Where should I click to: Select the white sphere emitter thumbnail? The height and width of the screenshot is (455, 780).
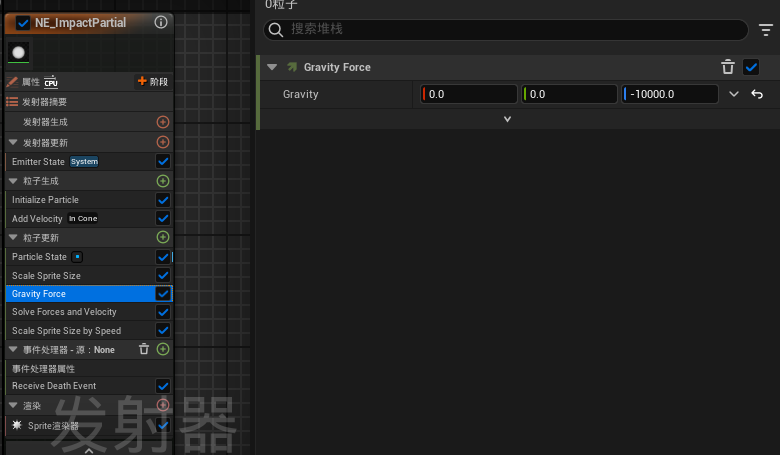click(x=18, y=52)
